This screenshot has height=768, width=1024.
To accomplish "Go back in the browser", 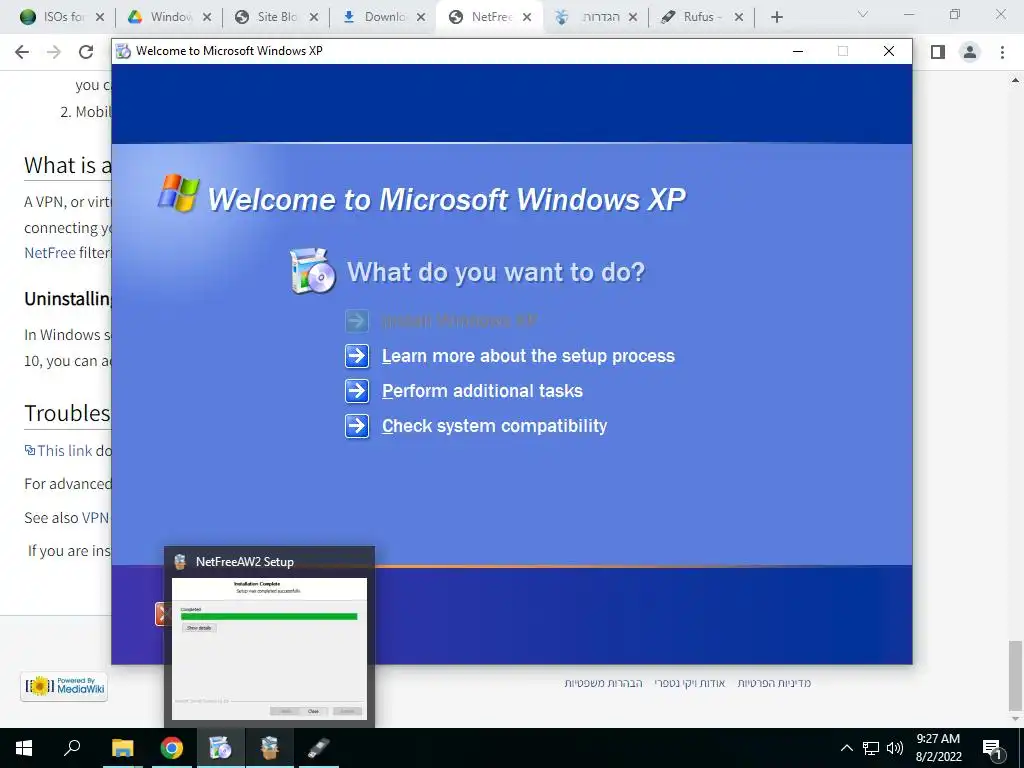I will (22, 52).
